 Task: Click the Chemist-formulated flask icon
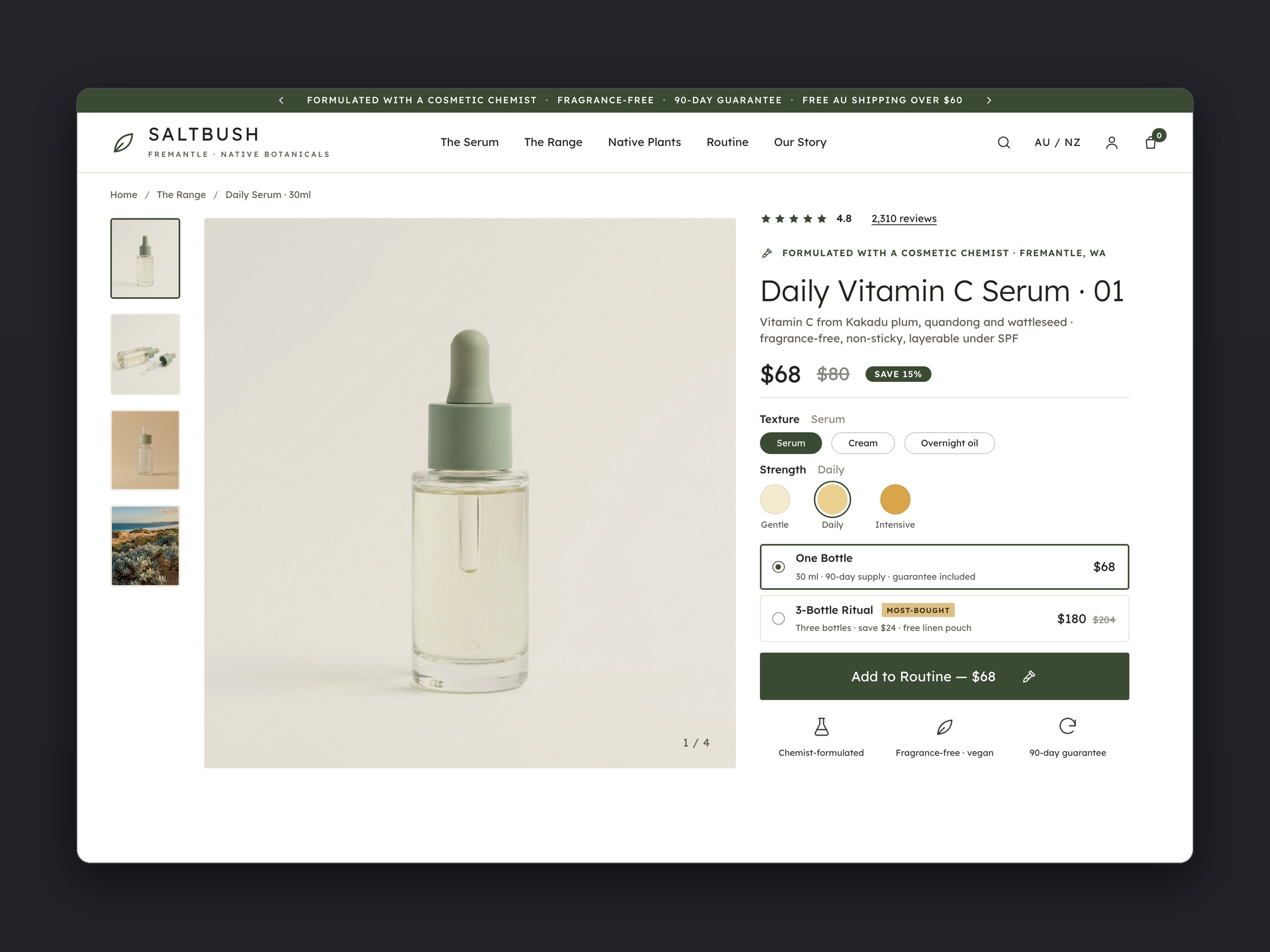pos(822,727)
